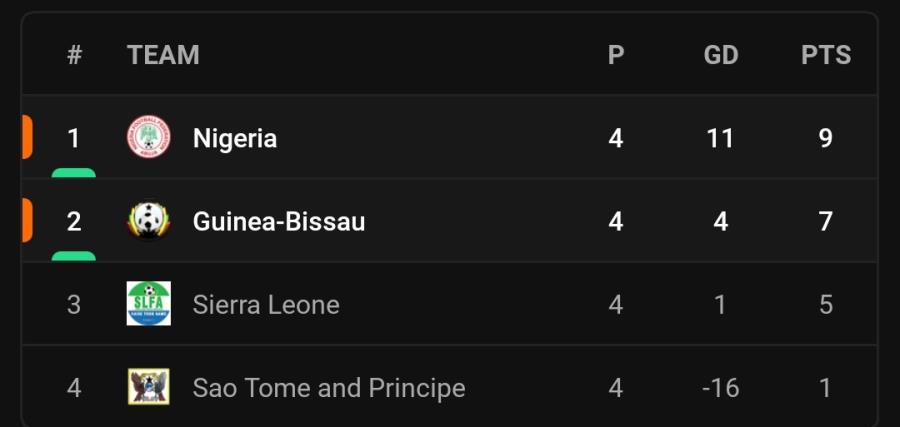
Task: Open the Nigeria federation crest icon
Action: pyautogui.click(x=149, y=137)
